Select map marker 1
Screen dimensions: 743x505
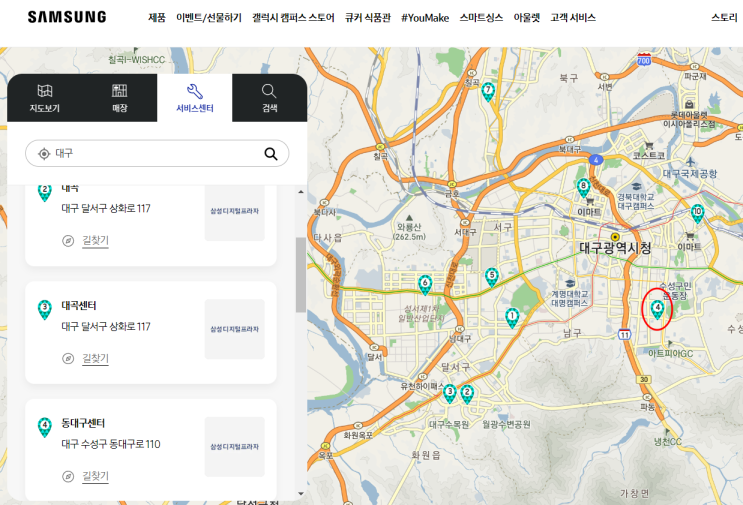512,318
